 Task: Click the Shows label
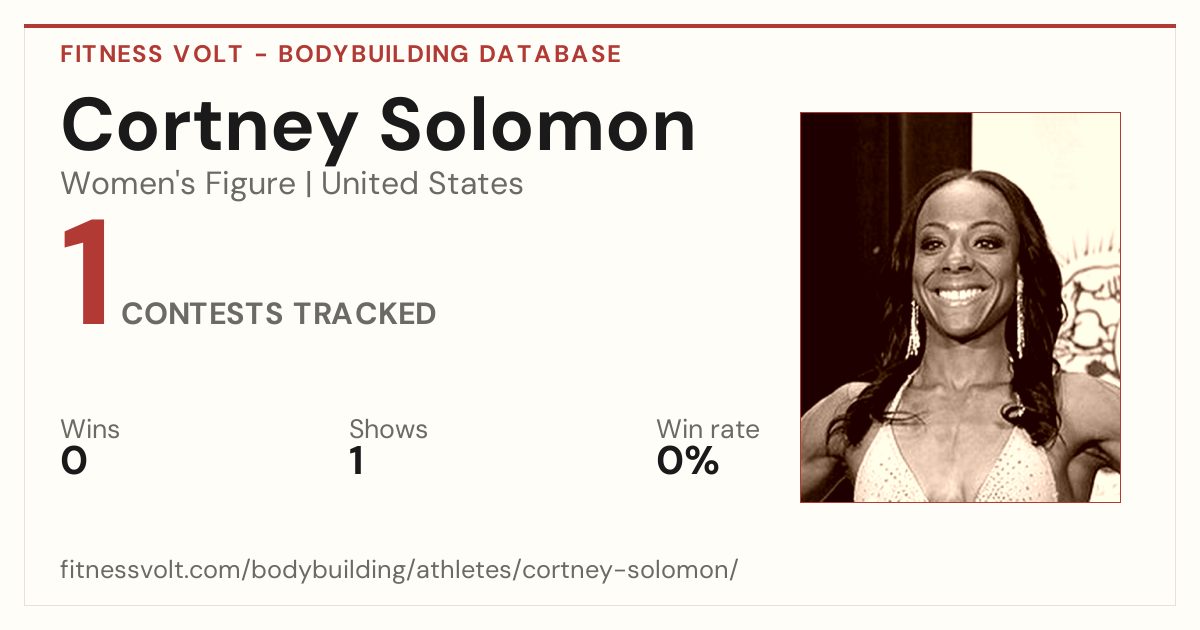[x=388, y=429]
